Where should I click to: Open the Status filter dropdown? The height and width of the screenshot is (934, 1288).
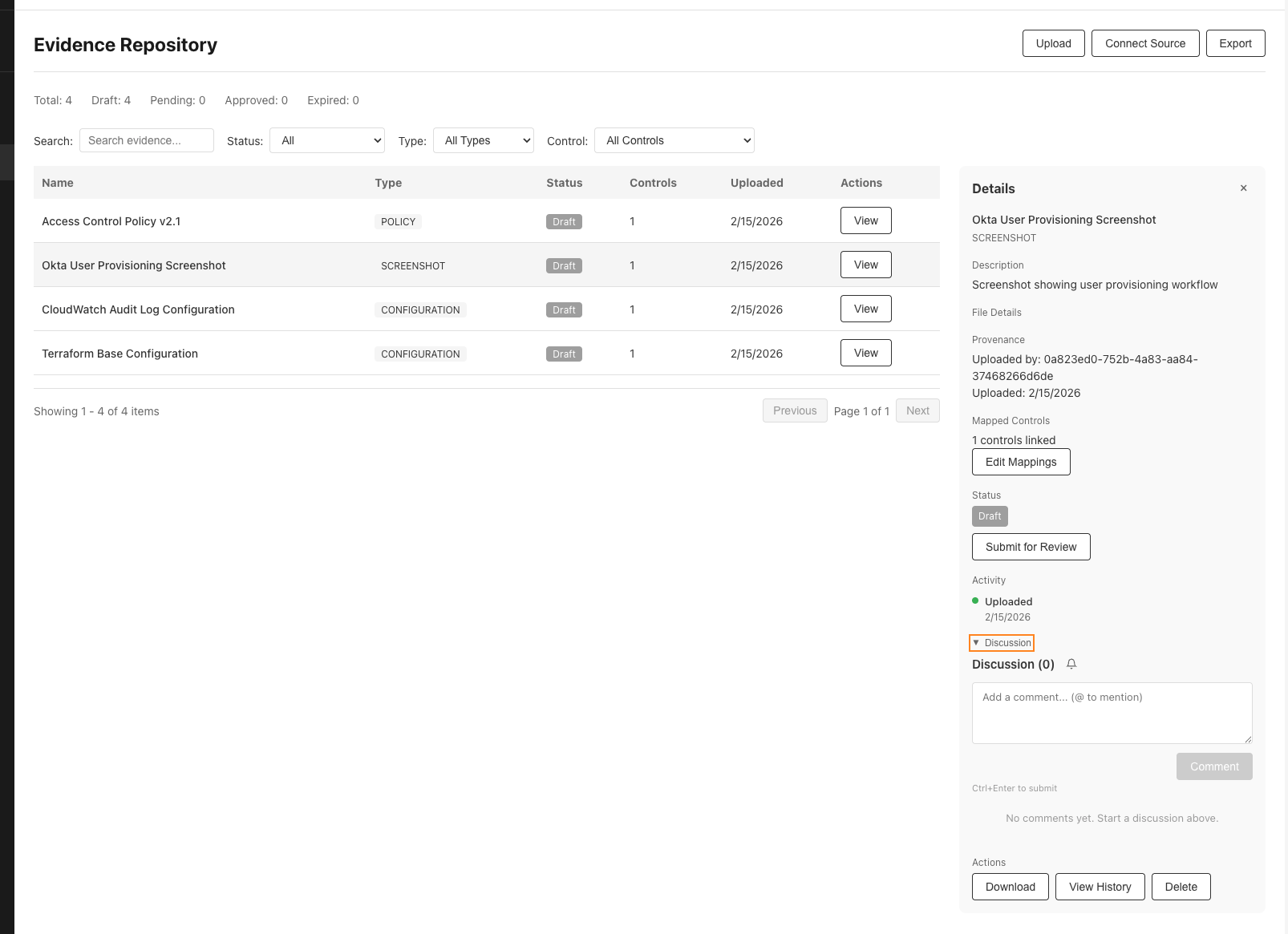pyautogui.click(x=326, y=140)
